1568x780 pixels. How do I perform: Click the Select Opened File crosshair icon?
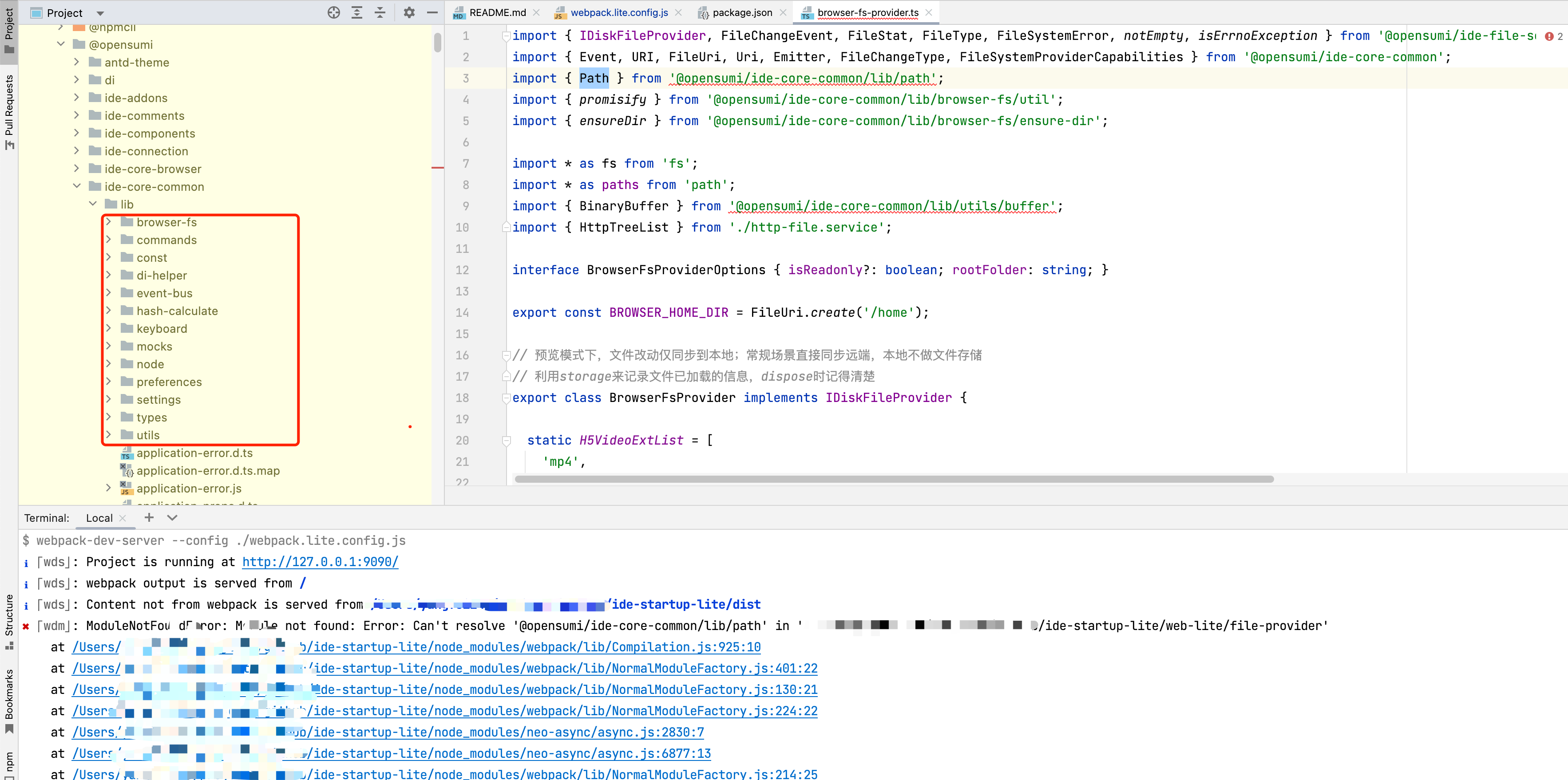[x=333, y=12]
